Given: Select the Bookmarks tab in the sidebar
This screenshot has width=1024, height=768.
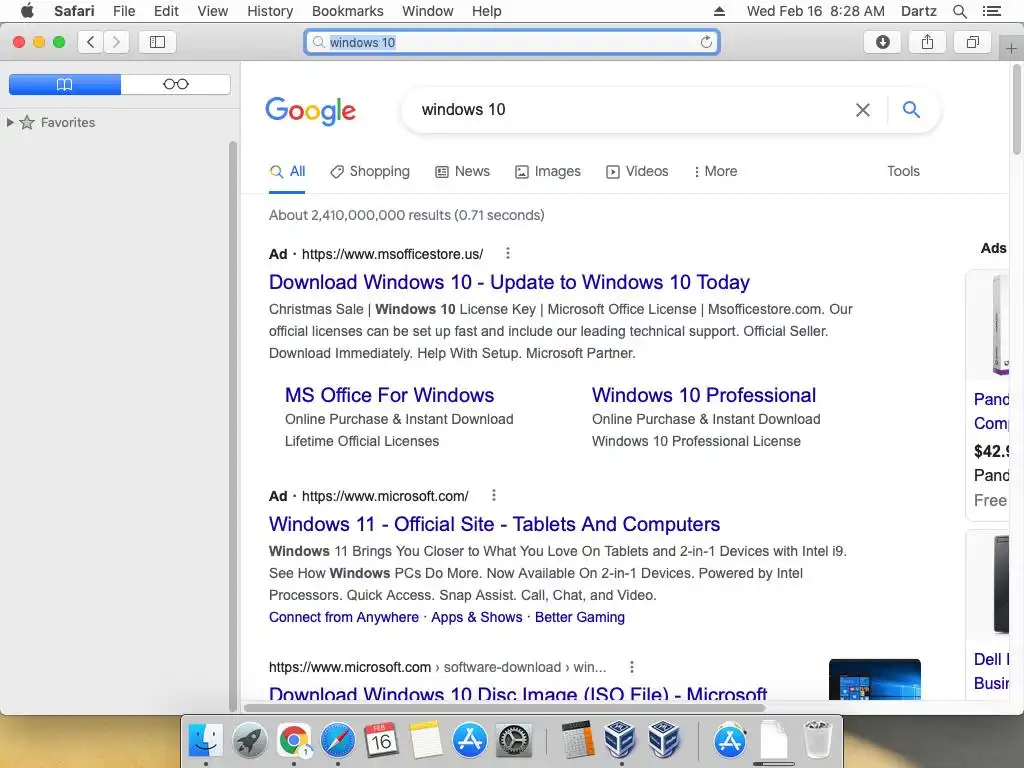Looking at the screenshot, I should 65,84.
